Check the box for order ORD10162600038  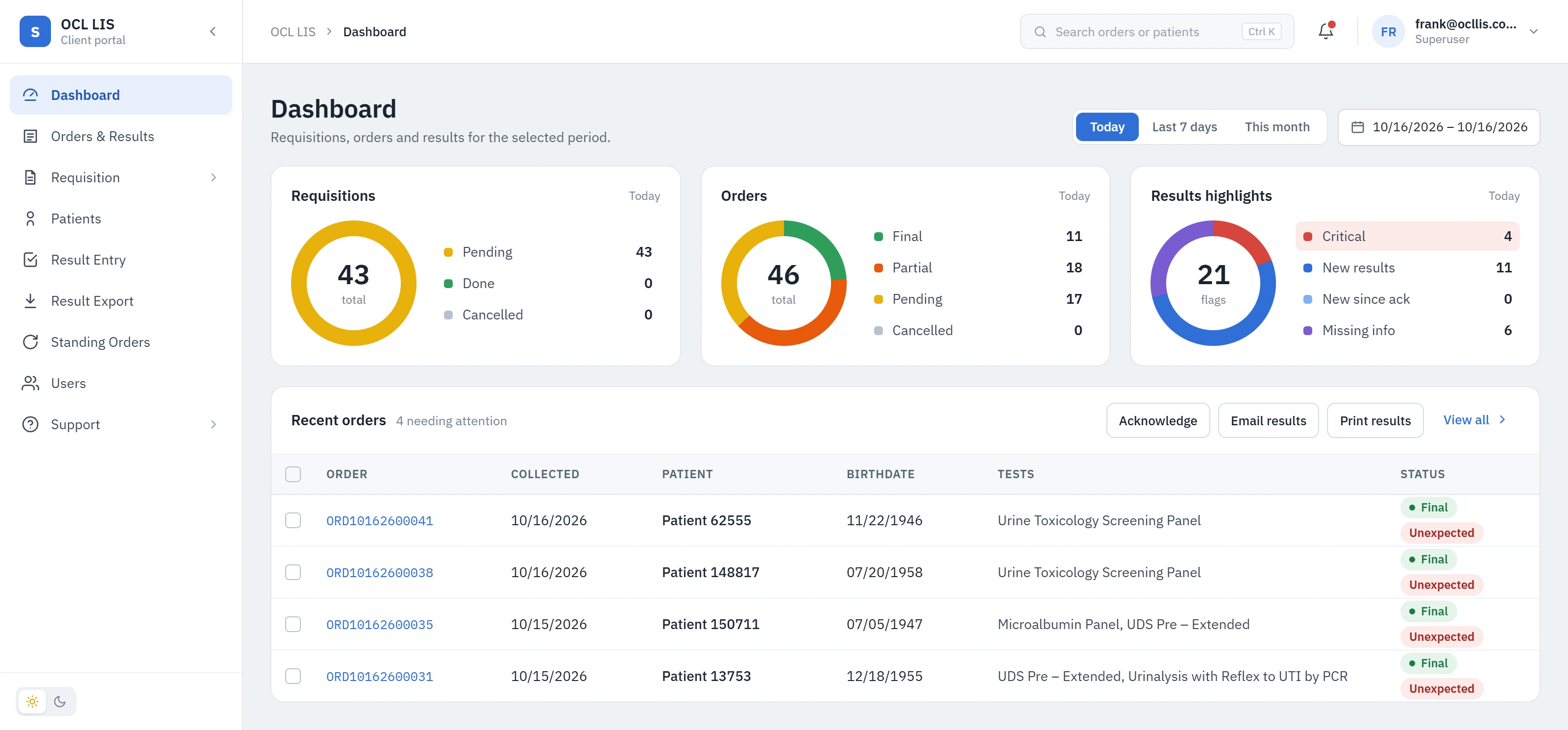click(293, 572)
